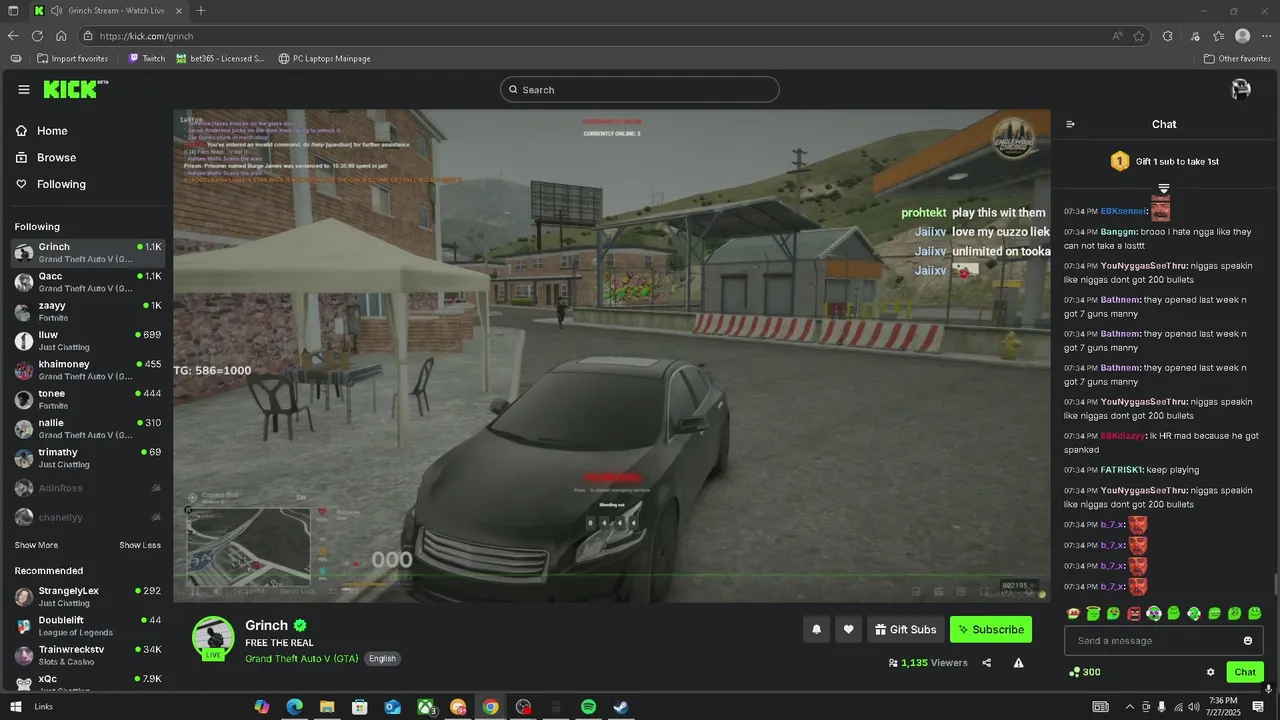Enter fullscreen from video player controls
Viewport: 1280px width, 720px height.
984,592
